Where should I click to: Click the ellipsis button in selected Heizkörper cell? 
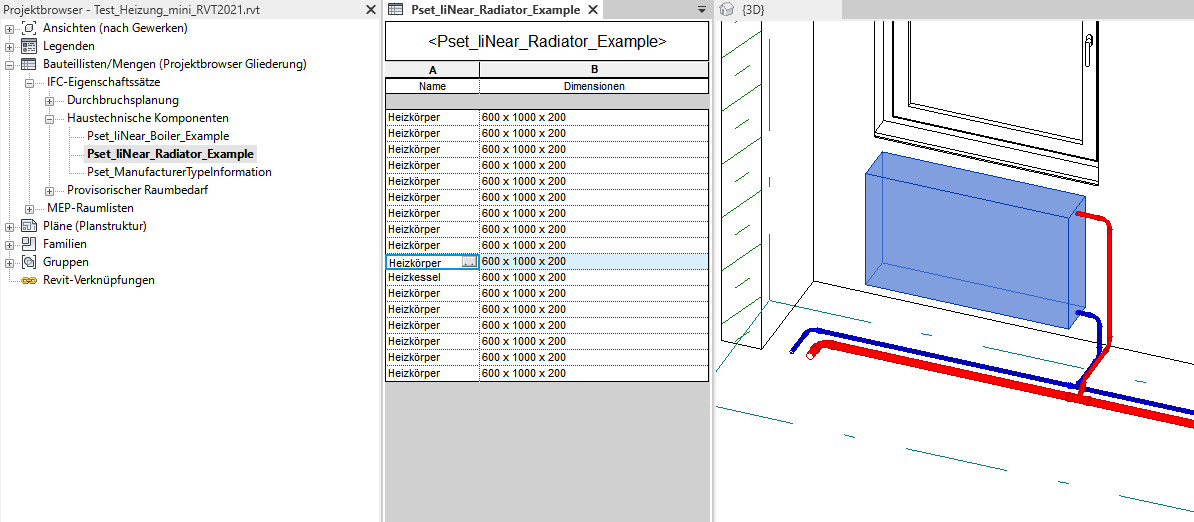coord(470,262)
